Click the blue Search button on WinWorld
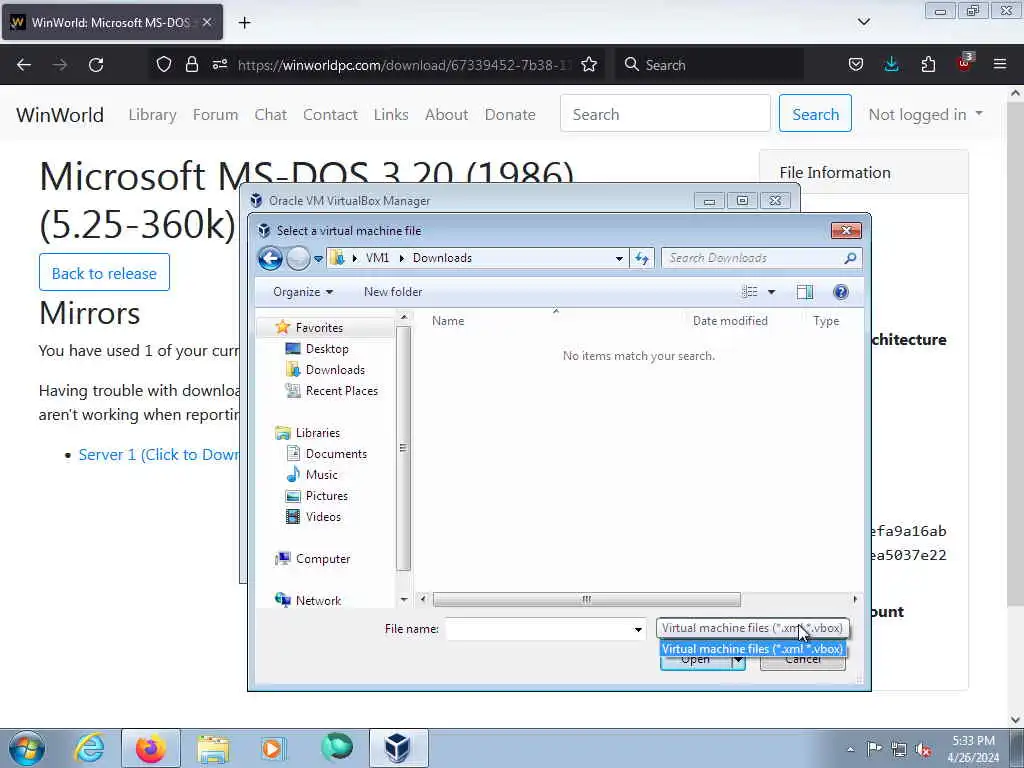The height and width of the screenshot is (768, 1024). coord(815,114)
